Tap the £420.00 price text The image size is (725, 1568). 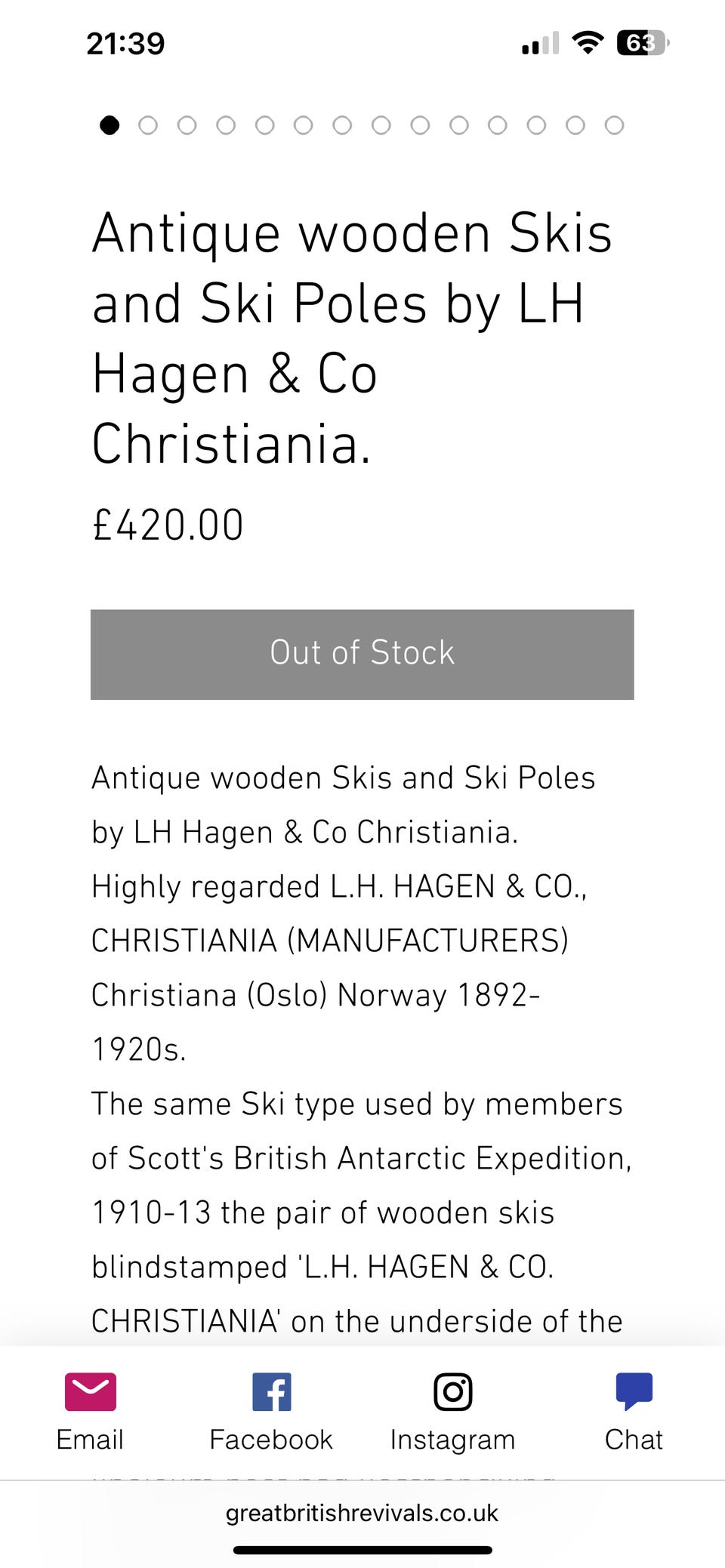[168, 525]
